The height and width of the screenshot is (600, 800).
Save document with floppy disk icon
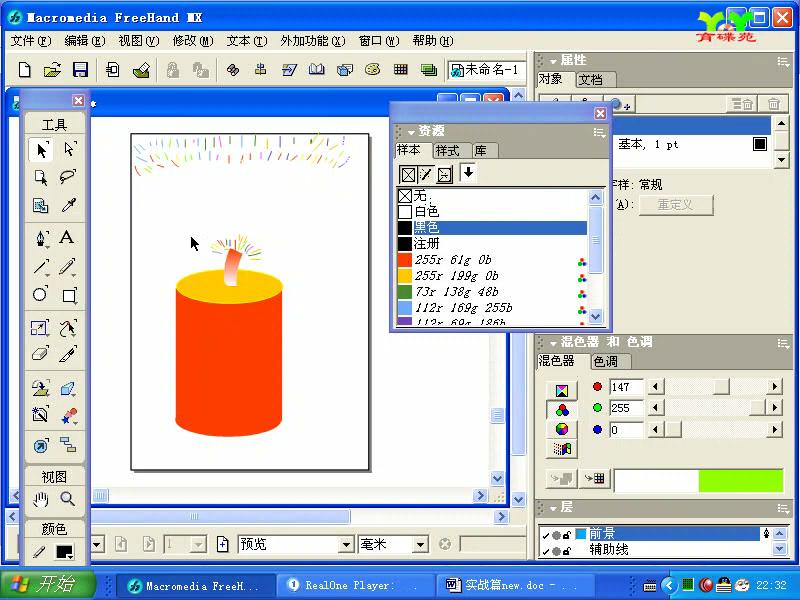click(80, 69)
